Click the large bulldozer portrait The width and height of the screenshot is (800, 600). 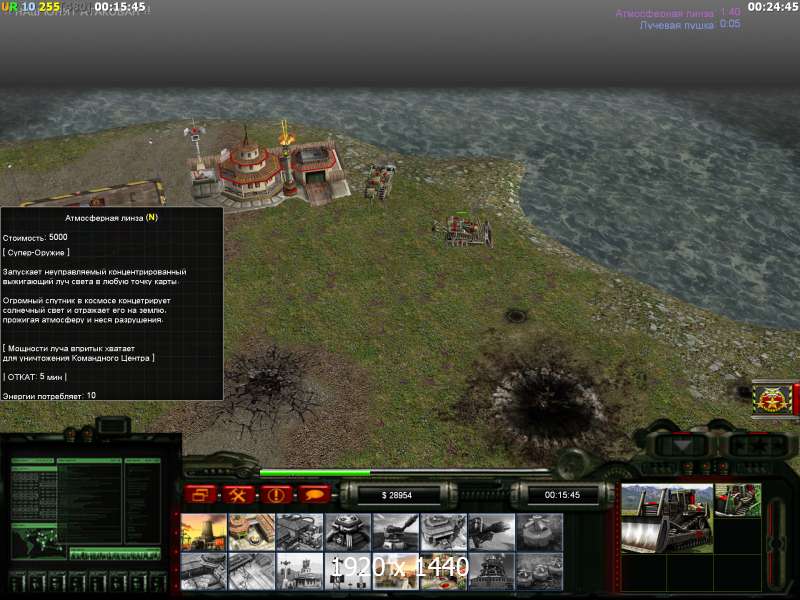pyautogui.click(x=667, y=518)
